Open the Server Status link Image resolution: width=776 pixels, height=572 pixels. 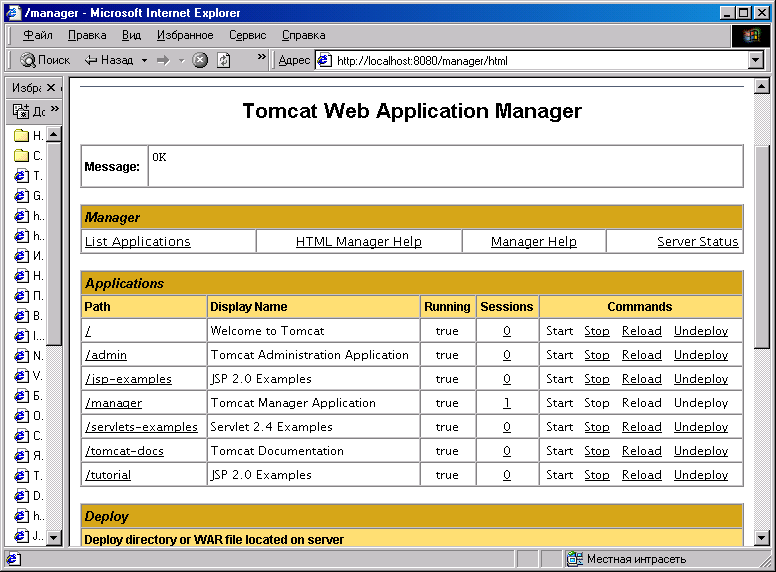click(697, 241)
